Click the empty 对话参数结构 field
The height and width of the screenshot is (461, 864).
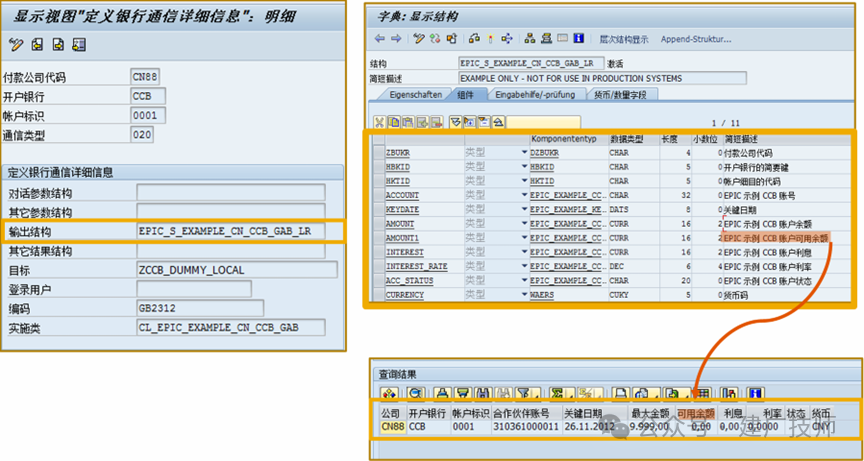(x=230, y=193)
